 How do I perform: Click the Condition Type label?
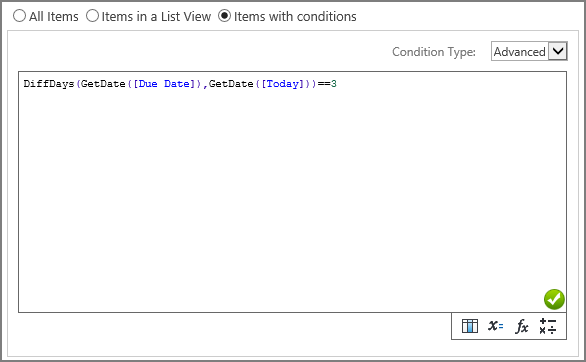point(434,52)
